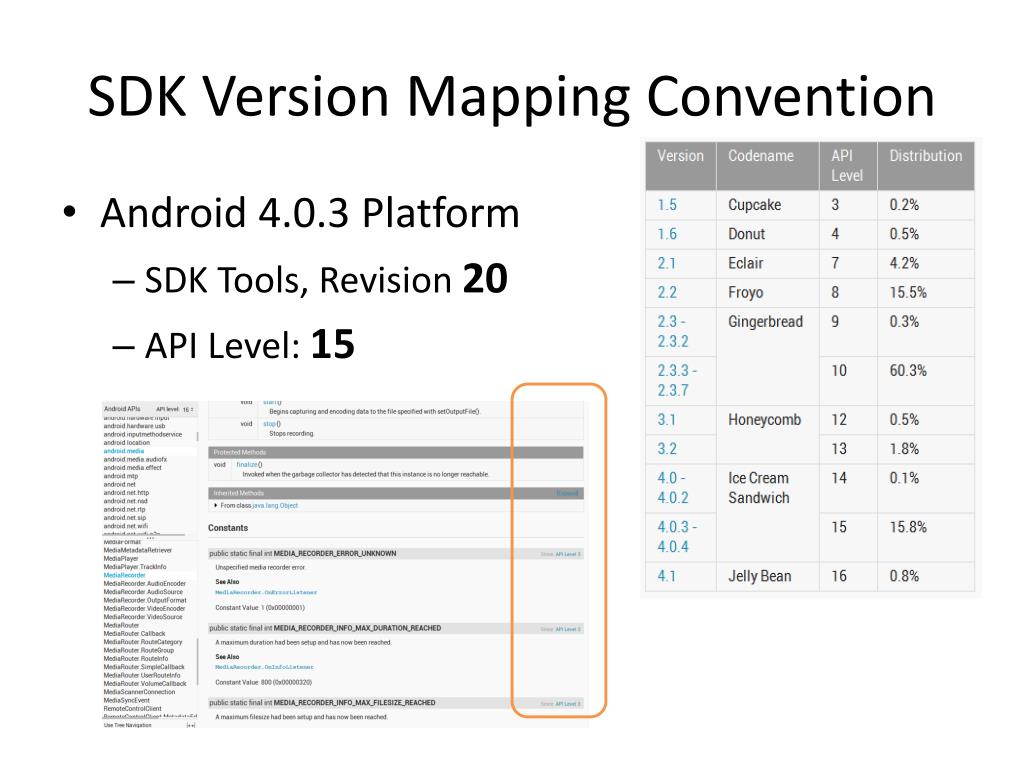1024x768 pixels.
Task: Select android.net.wifi package
Action: click(x=125, y=526)
